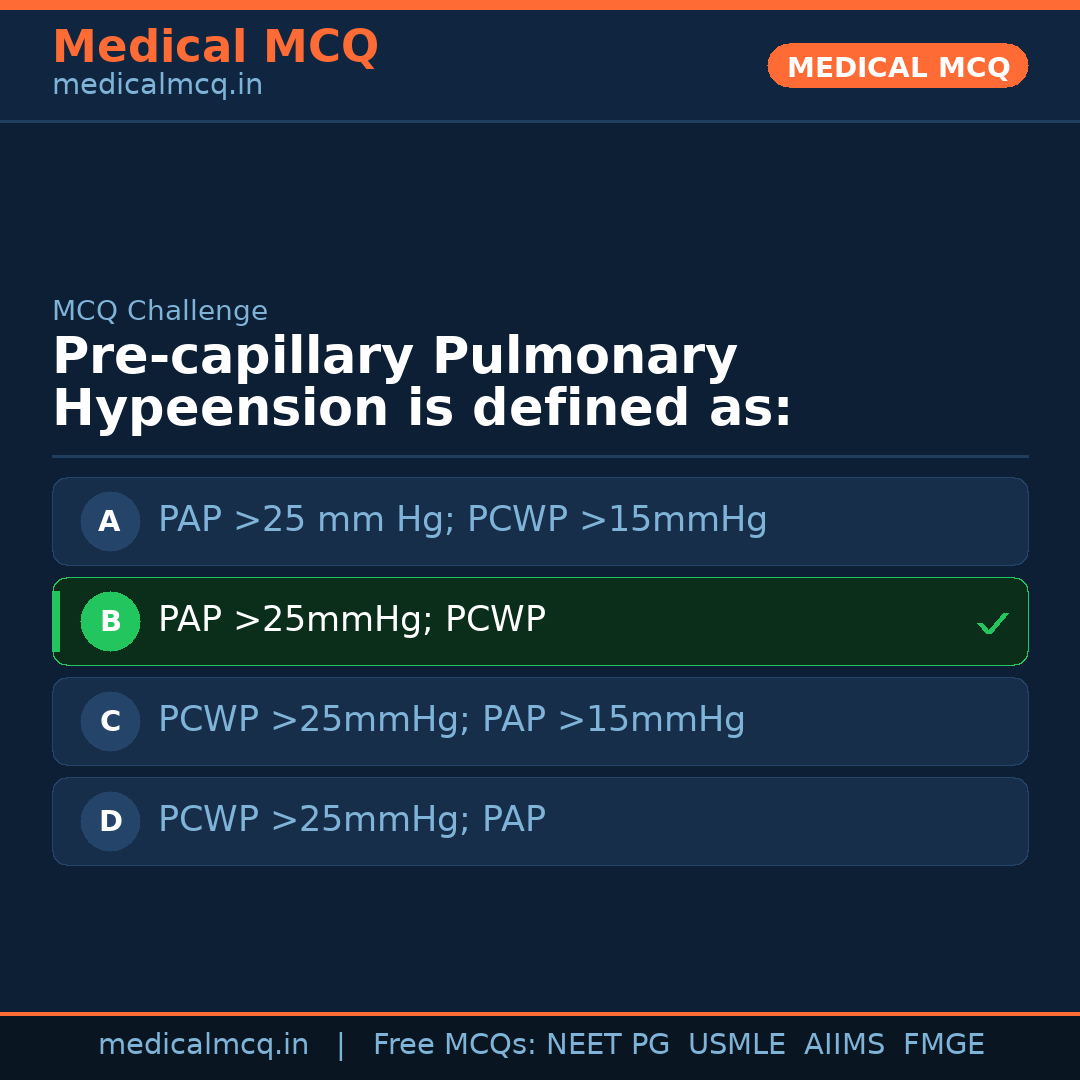Select answer text 'PAP >25 mm Hg; PCWP >15mmHg'
1080x1080 pixels.
click(x=462, y=520)
